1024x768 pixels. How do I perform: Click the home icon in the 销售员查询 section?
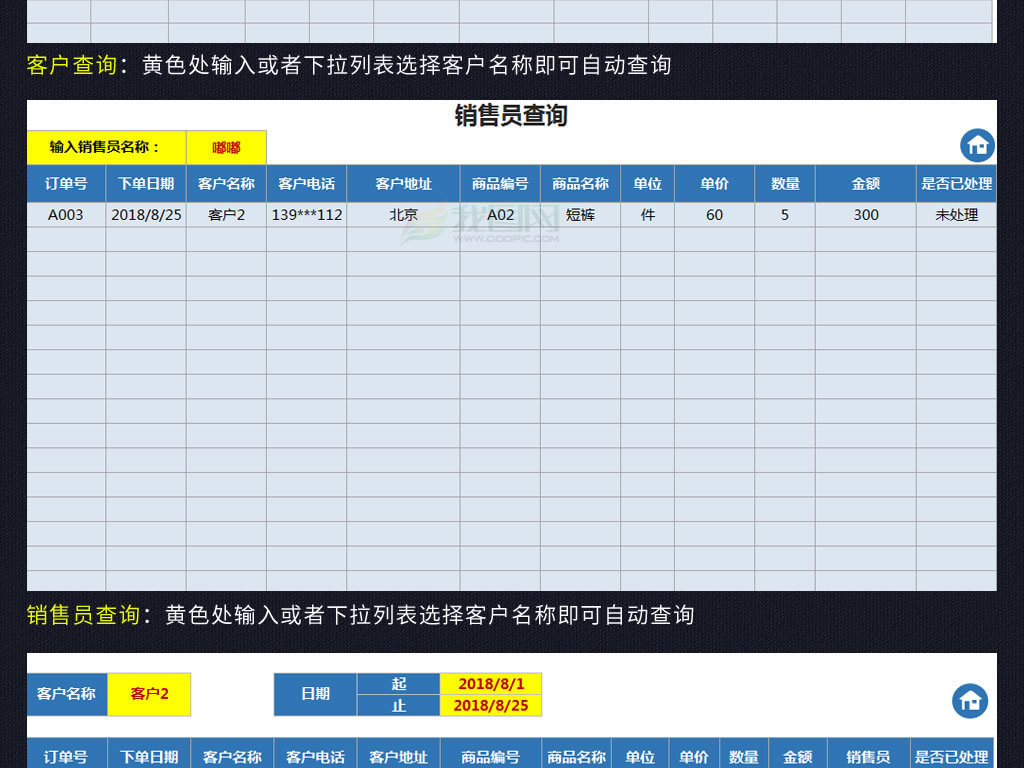pos(977,146)
